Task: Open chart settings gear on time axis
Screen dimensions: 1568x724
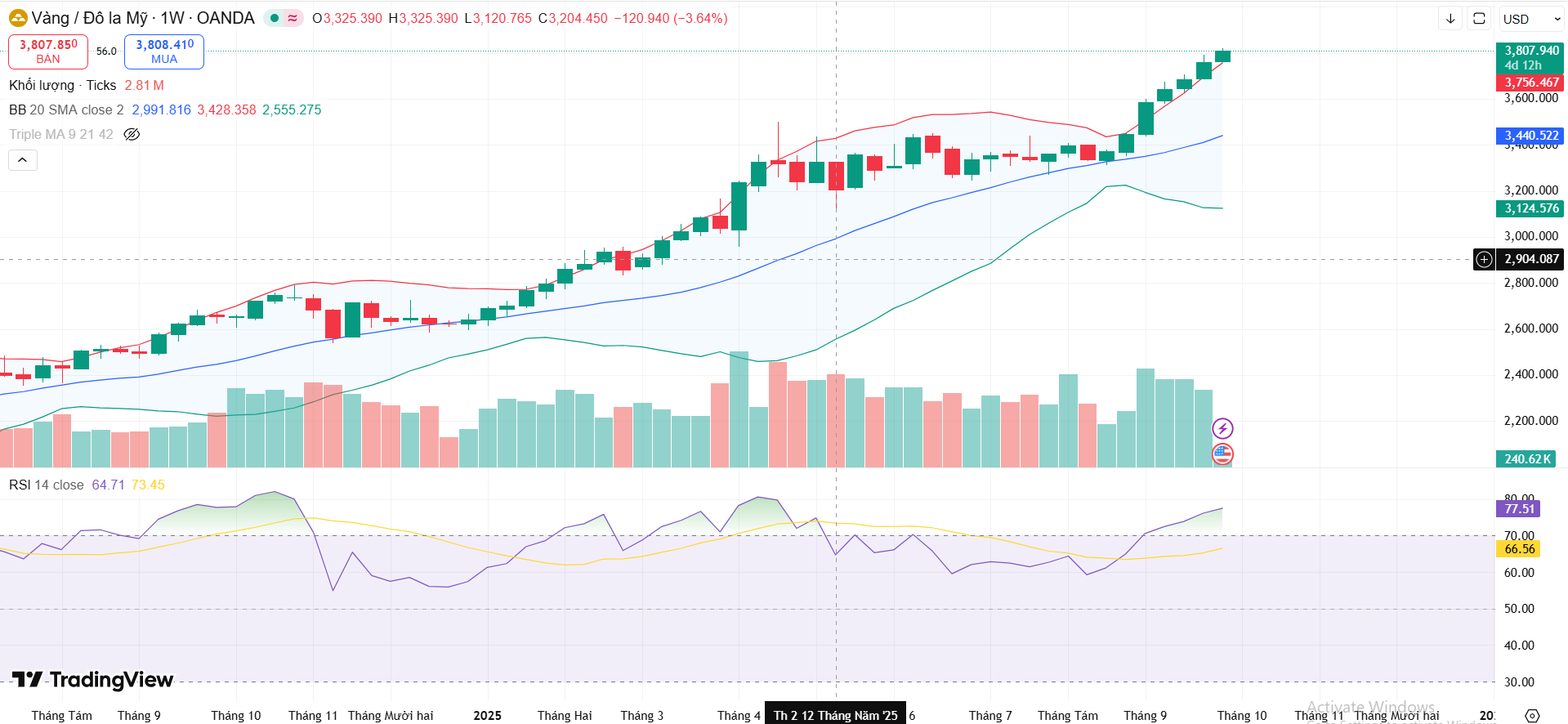Action: pos(1532,715)
